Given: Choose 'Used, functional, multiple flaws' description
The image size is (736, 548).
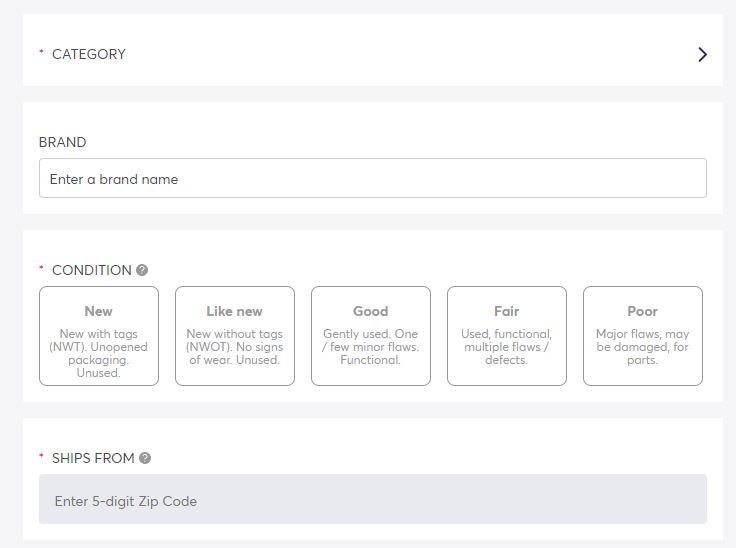Looking at the screenshot, I should (506, 347).
